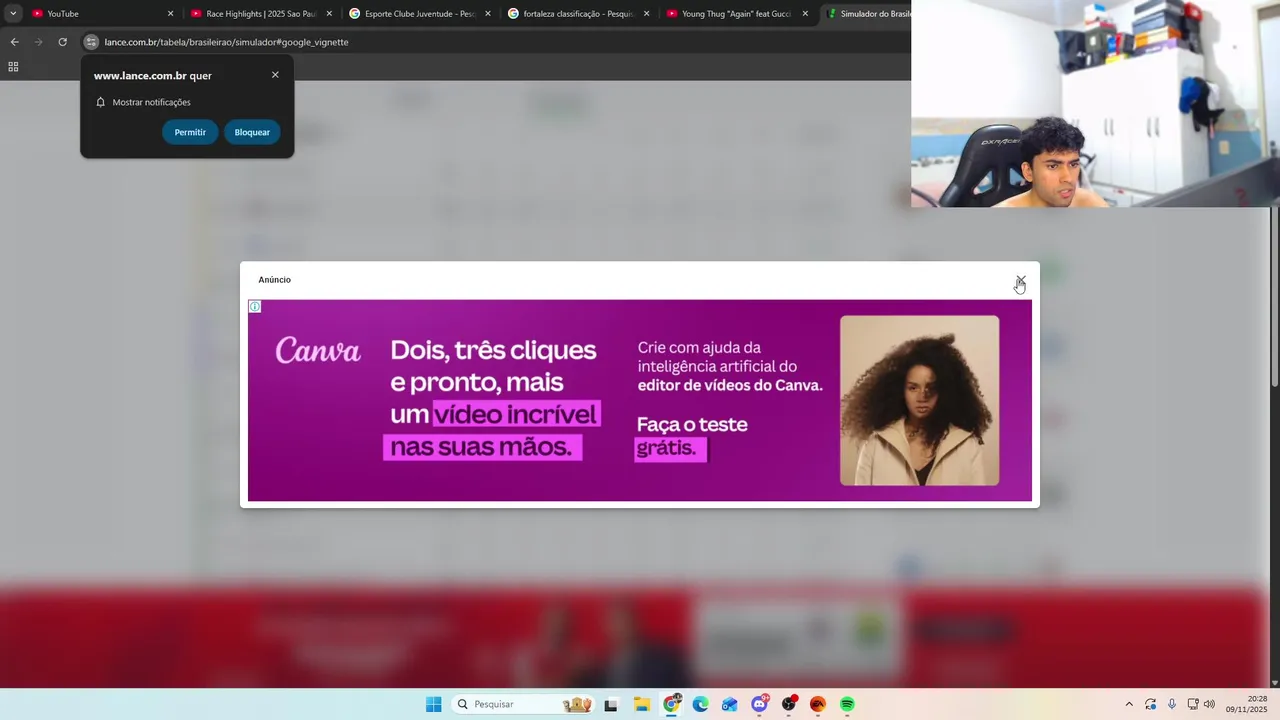1280x720 pixels.
Task: Open File Explorer from the taskbar
Action: pos(642,704)
